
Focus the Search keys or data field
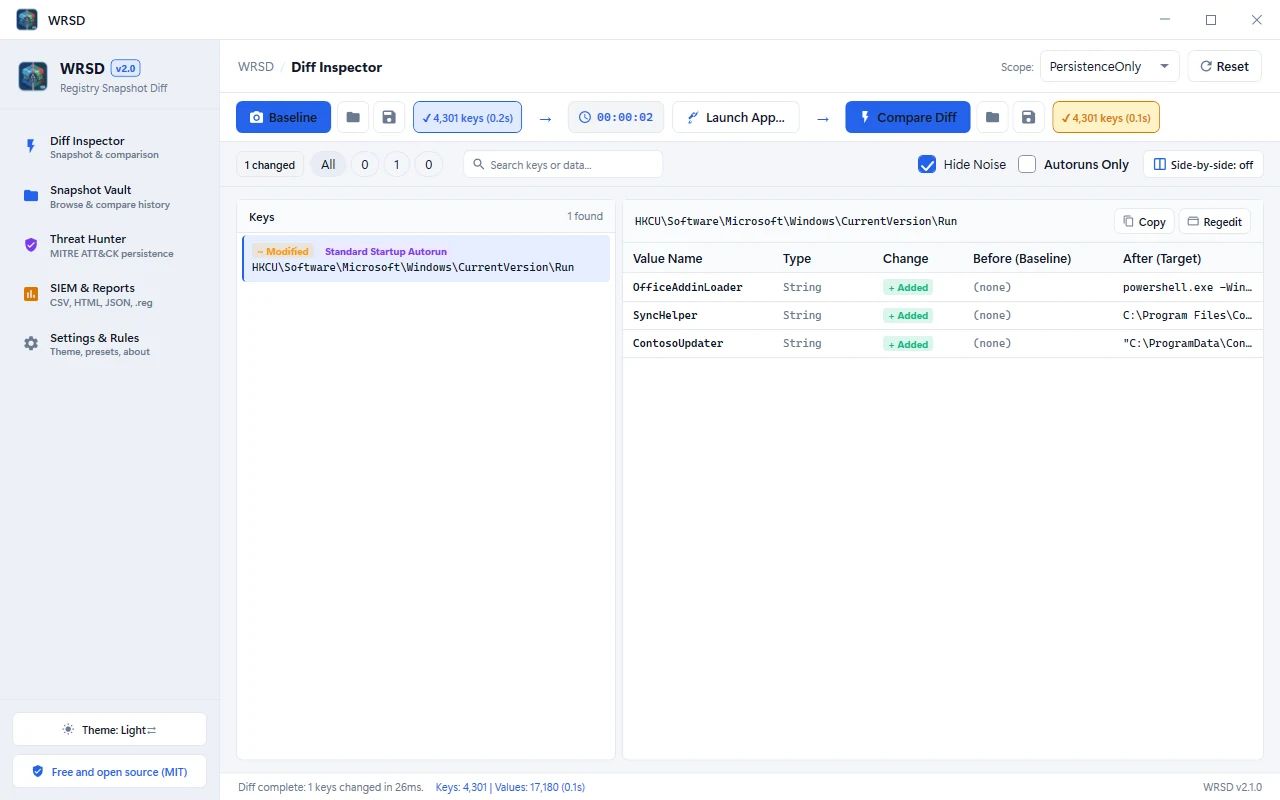[x=563, y=164]
